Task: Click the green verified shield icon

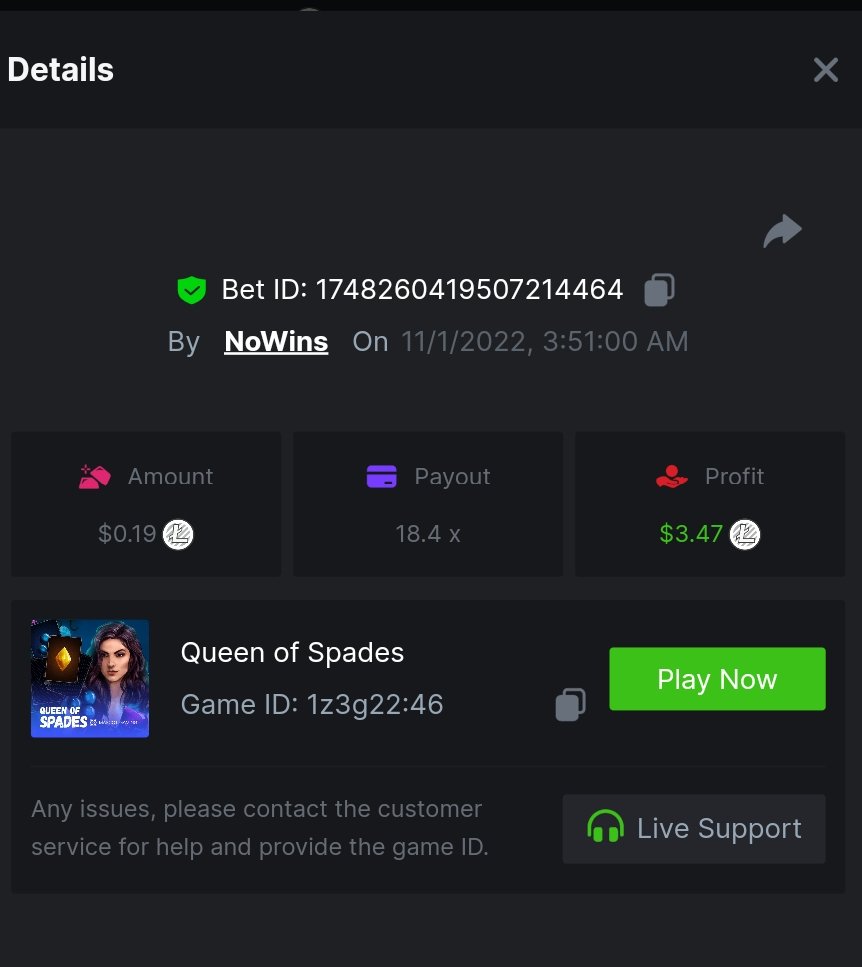Action: (x=191, y=290)
